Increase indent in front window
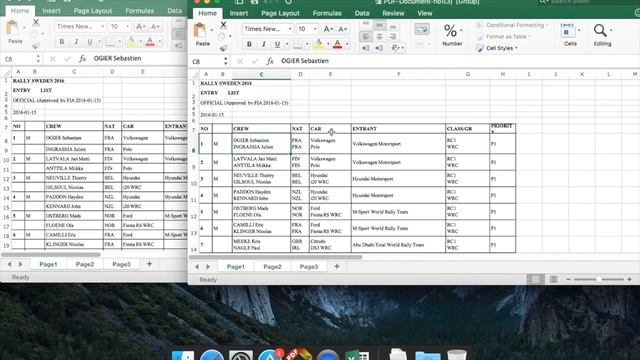Image resolution: width=640 pixels, height=360 pixels. pyautogui.click(x=379, y=48)
